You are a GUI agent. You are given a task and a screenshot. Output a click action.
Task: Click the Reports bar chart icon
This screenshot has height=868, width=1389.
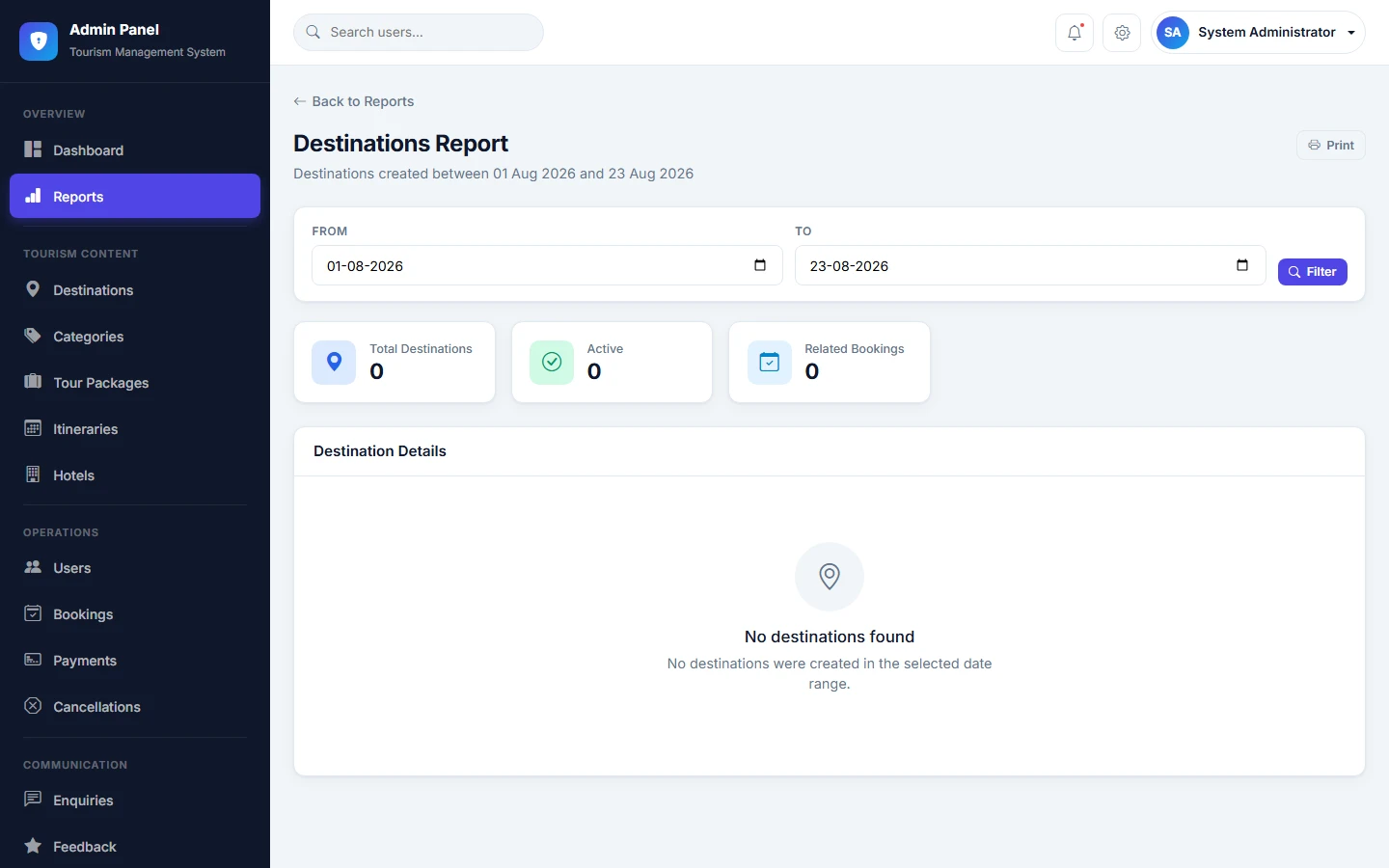click(x=33, y=196)
